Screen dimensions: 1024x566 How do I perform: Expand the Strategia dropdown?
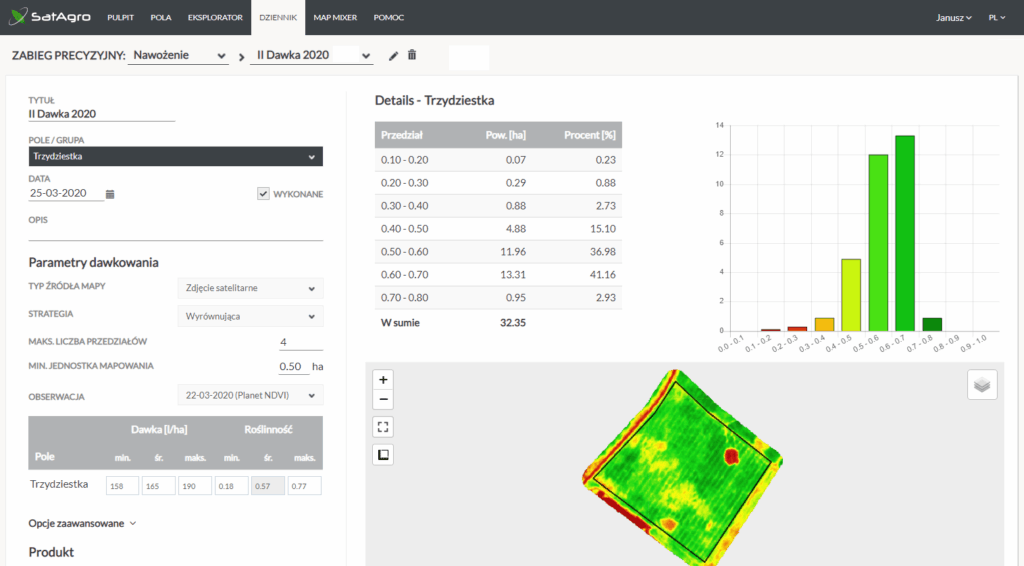click(x=249, y=316)
